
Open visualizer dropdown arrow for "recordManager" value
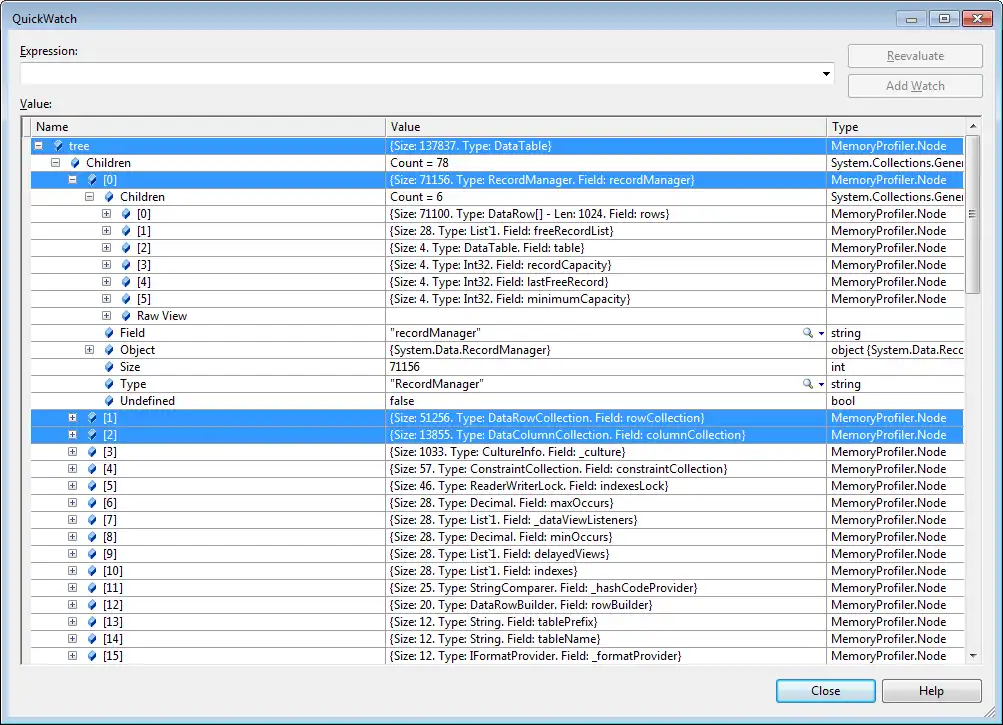point(821,333)
